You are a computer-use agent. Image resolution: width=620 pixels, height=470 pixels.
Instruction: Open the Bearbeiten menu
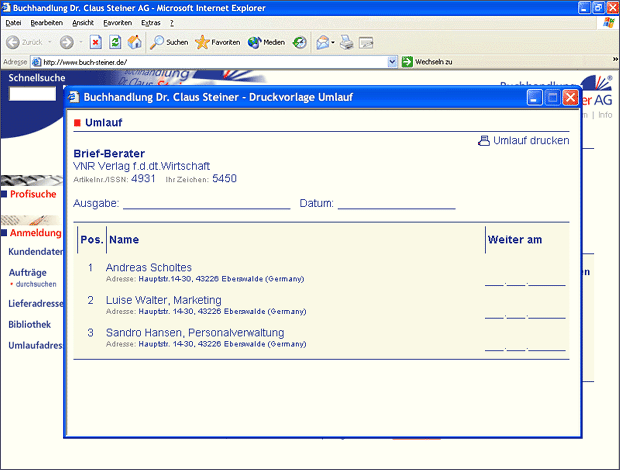[47, 23]
